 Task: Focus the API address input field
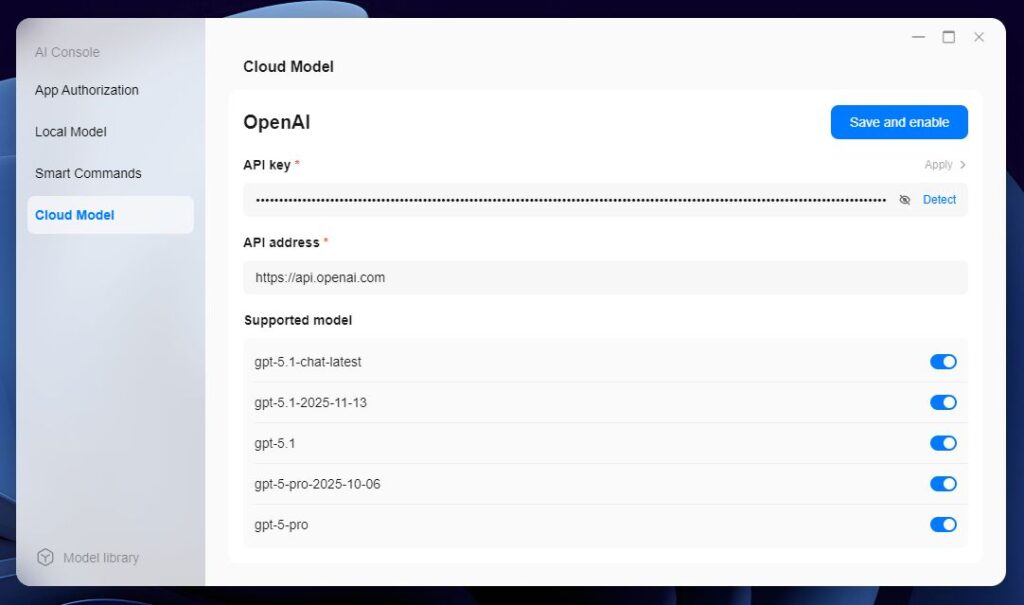[605, 278]
